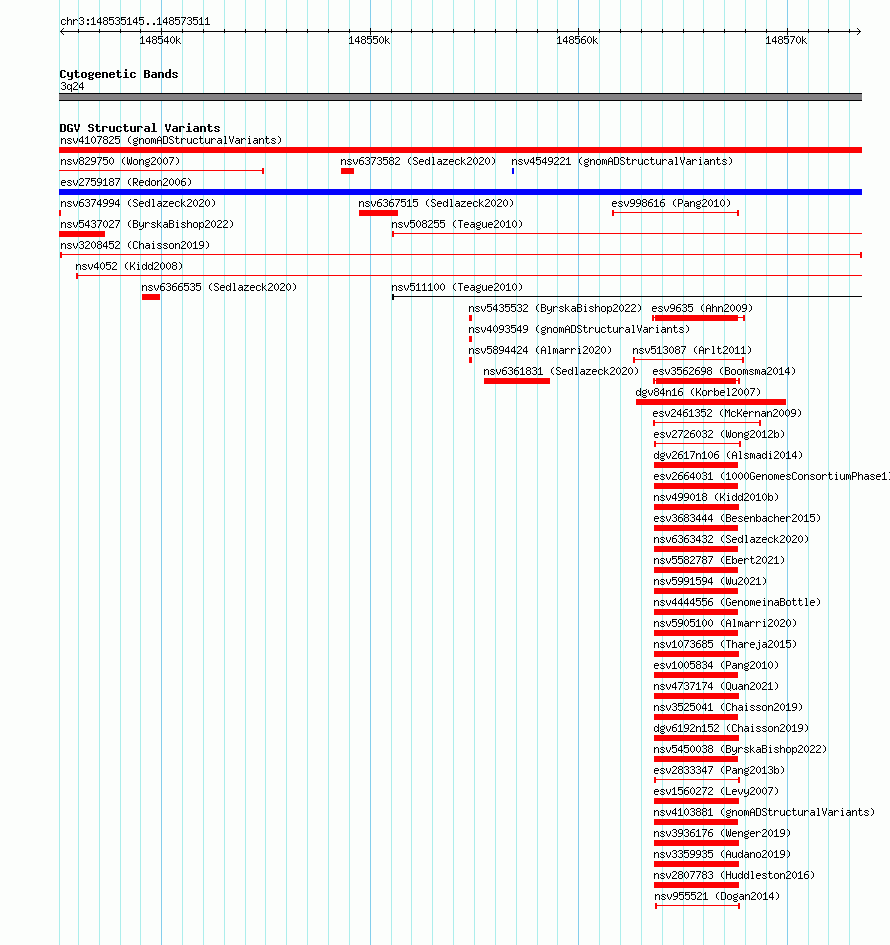The image size is (890, 945).
Task: Open esv2461352 (McKernan2009) entry
Action: 727,413
